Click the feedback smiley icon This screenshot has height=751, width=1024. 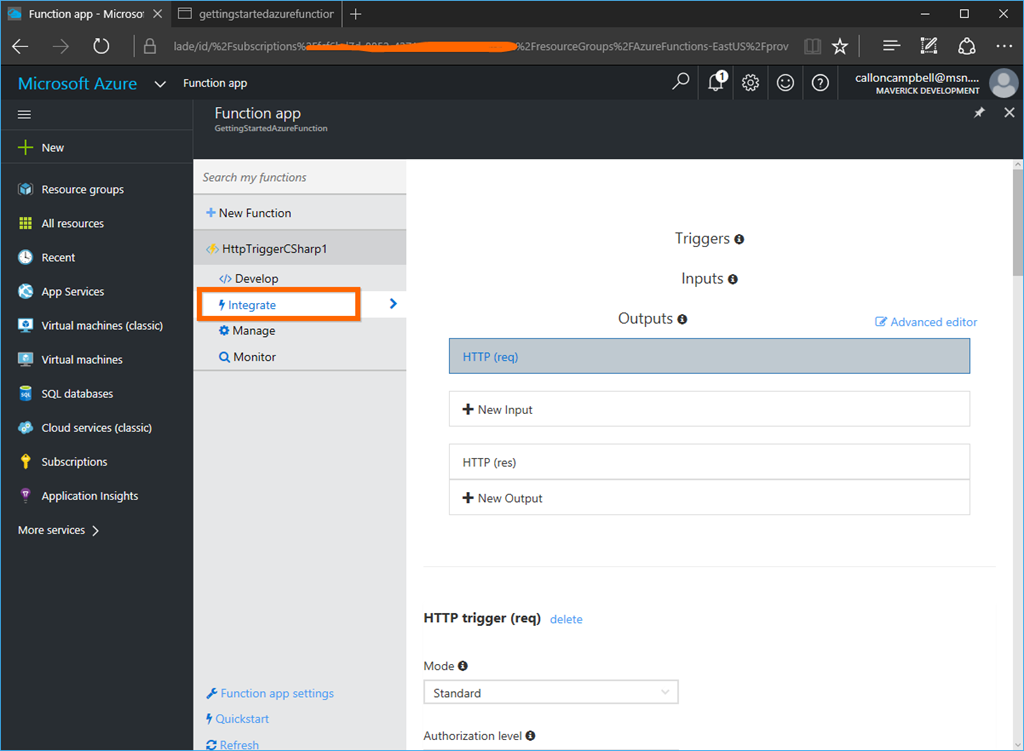pyautogui.click(x=786, y=83)
